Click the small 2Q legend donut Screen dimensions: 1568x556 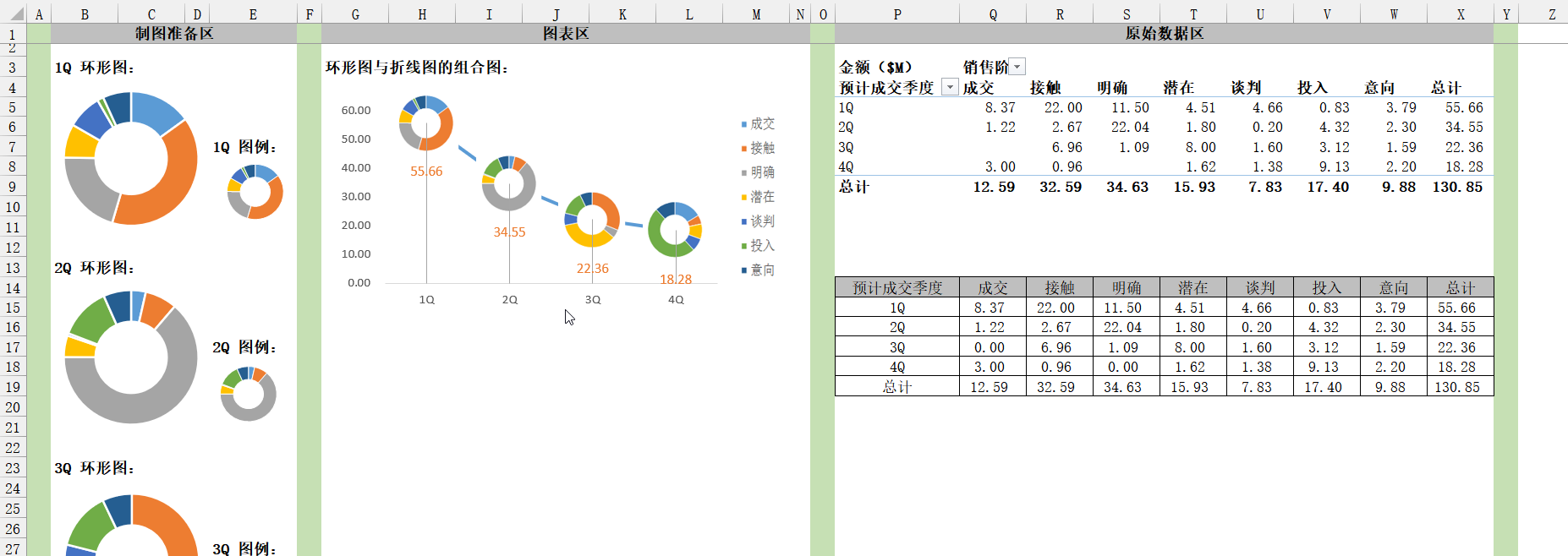pyautogui.click(x=249, y=394)
